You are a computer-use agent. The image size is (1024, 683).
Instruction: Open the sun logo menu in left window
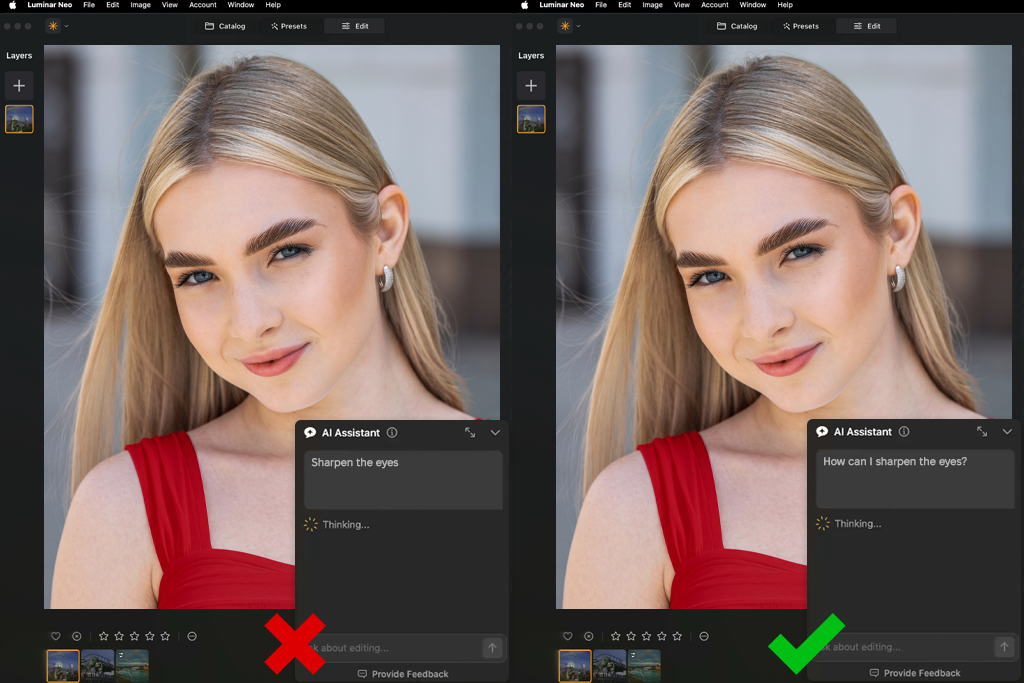click(x=53, y=26)
